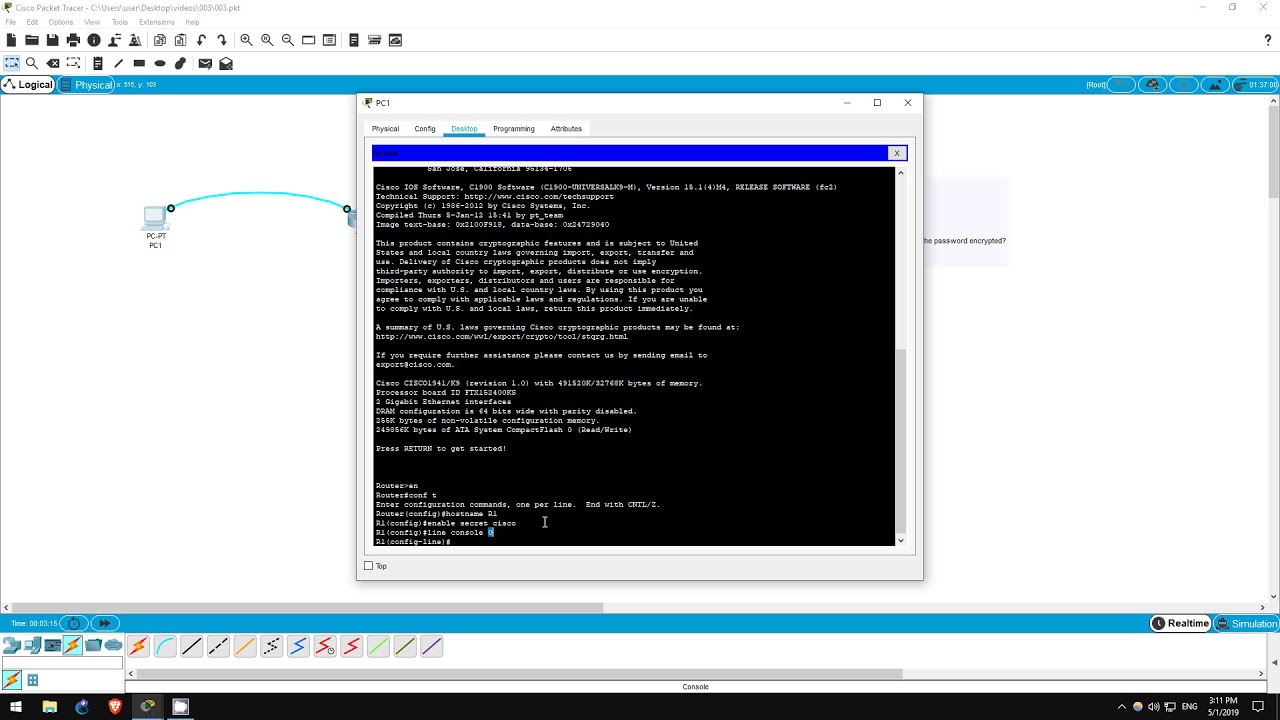Pick automatic connection lightning icon
1280x720 pixels.
pyautogui.click(x=138, y=647)
